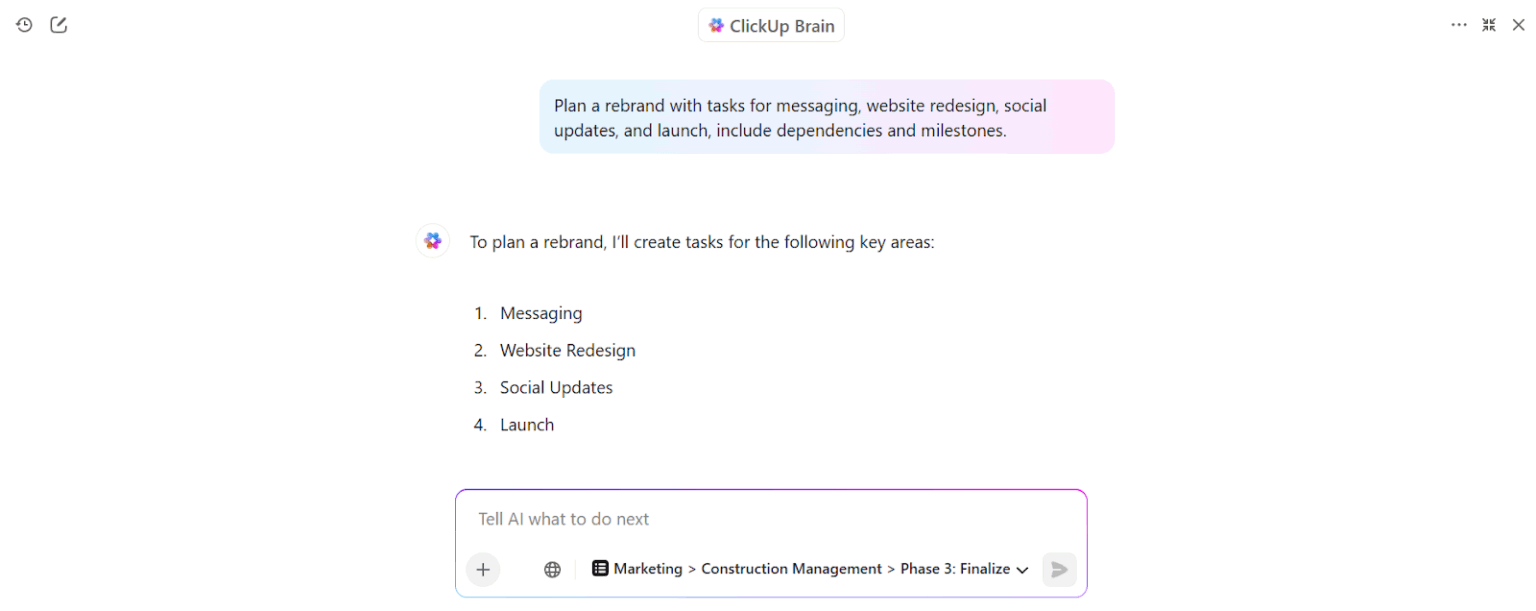1536x611 pixels.
Task: Click the list icon beside Marketing
Action: [600, 568]
